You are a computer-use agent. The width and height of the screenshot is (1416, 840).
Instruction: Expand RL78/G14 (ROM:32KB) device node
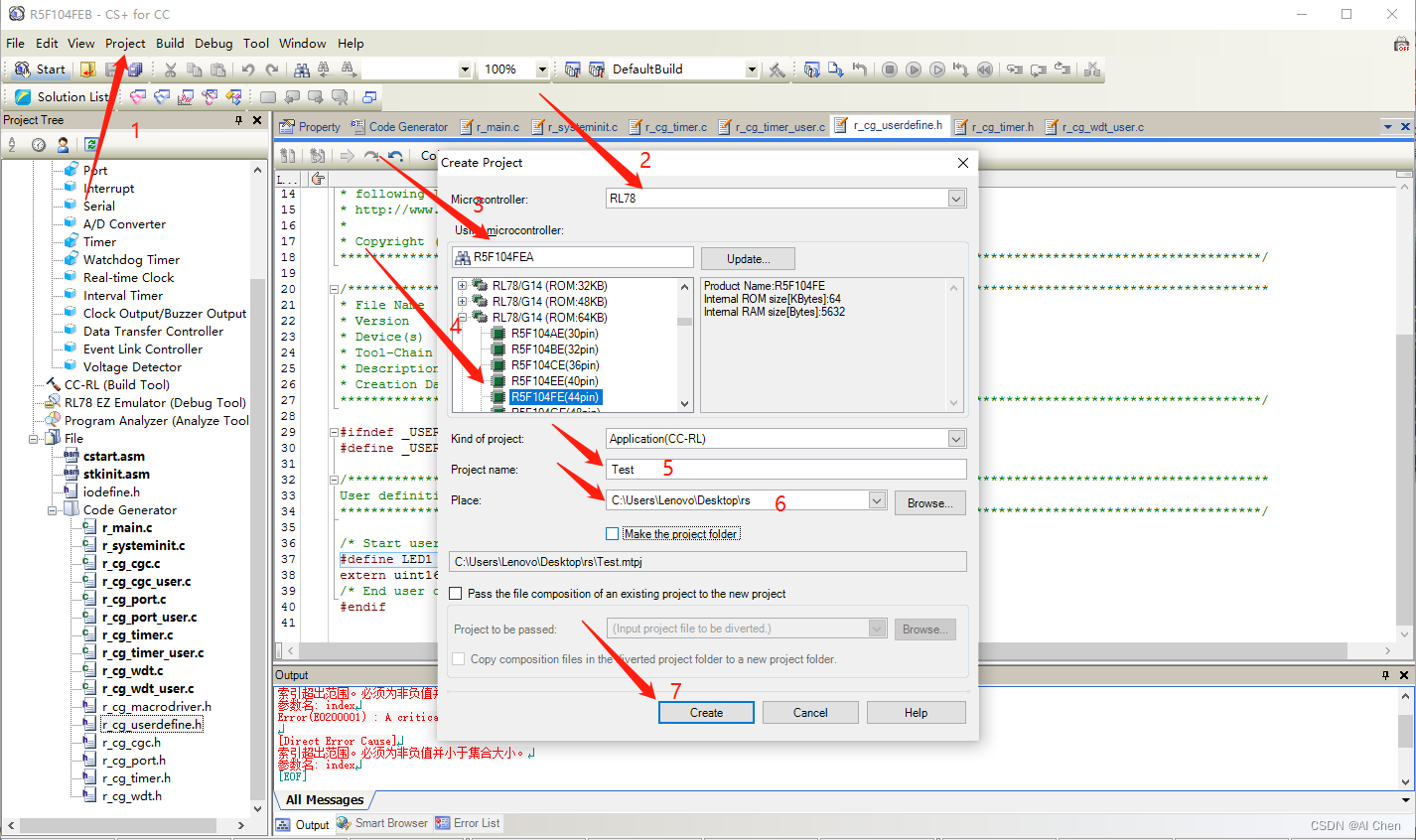click(x=462, y=286)
